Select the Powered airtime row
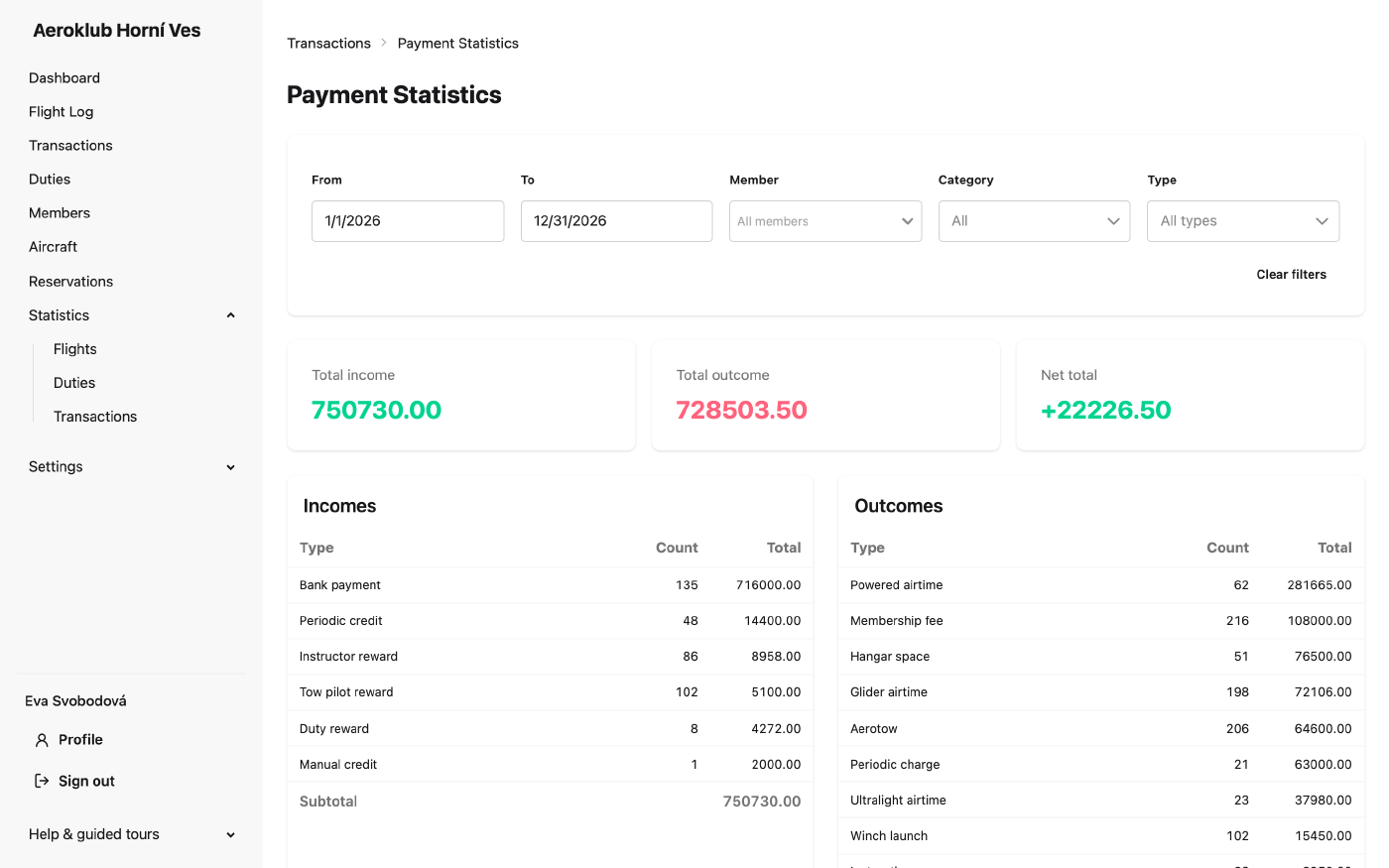 (x=1101, y=585)
